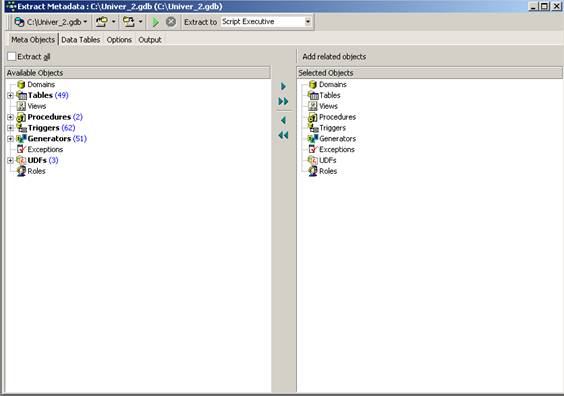Select Triggers (62) label in Available Objects
The height and width of the screenshot is (396, 564).
point(51,128)
